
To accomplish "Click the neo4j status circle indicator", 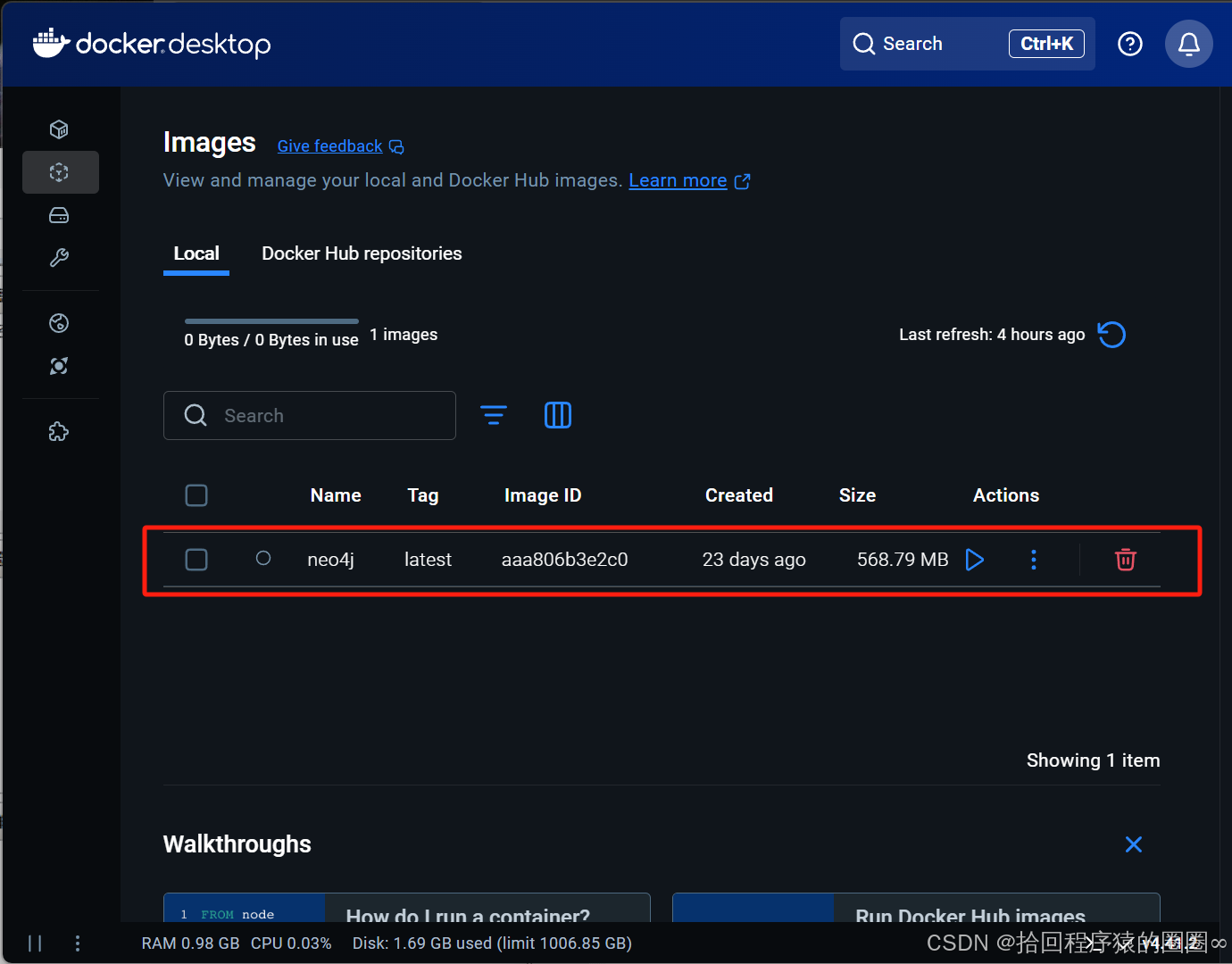I will click(x=263, y=558).
